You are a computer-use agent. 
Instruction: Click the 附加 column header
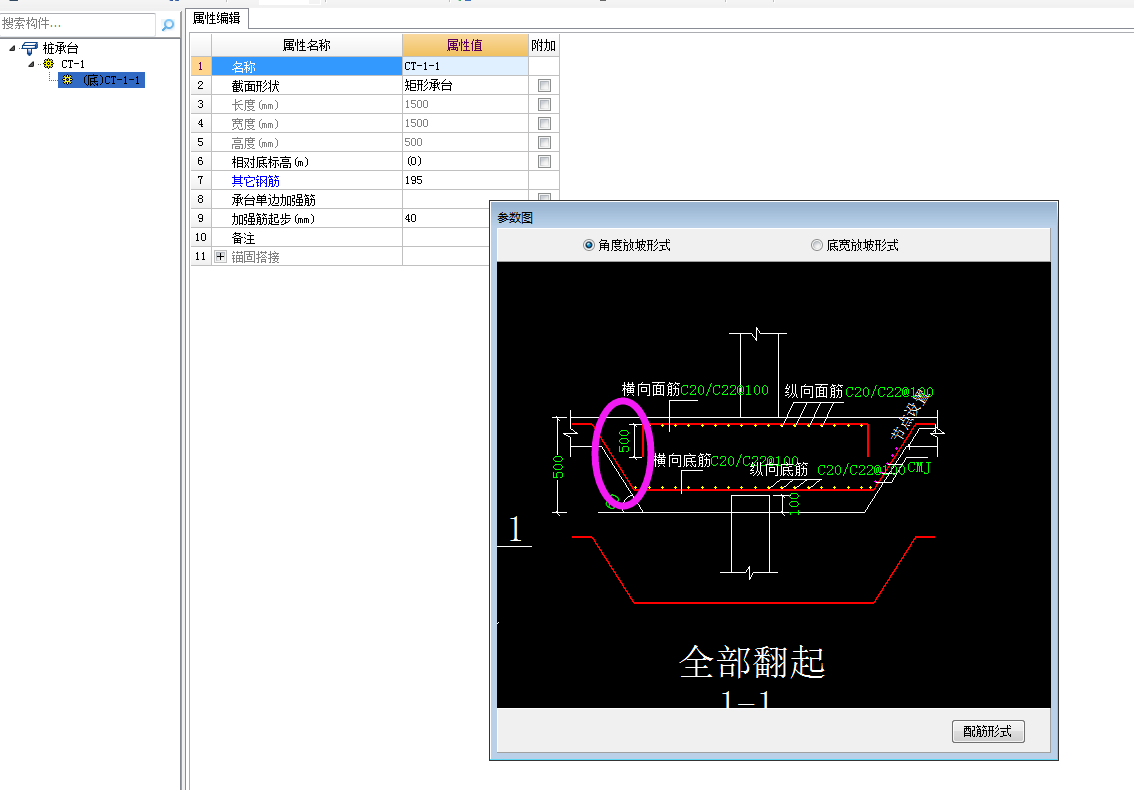544,45
